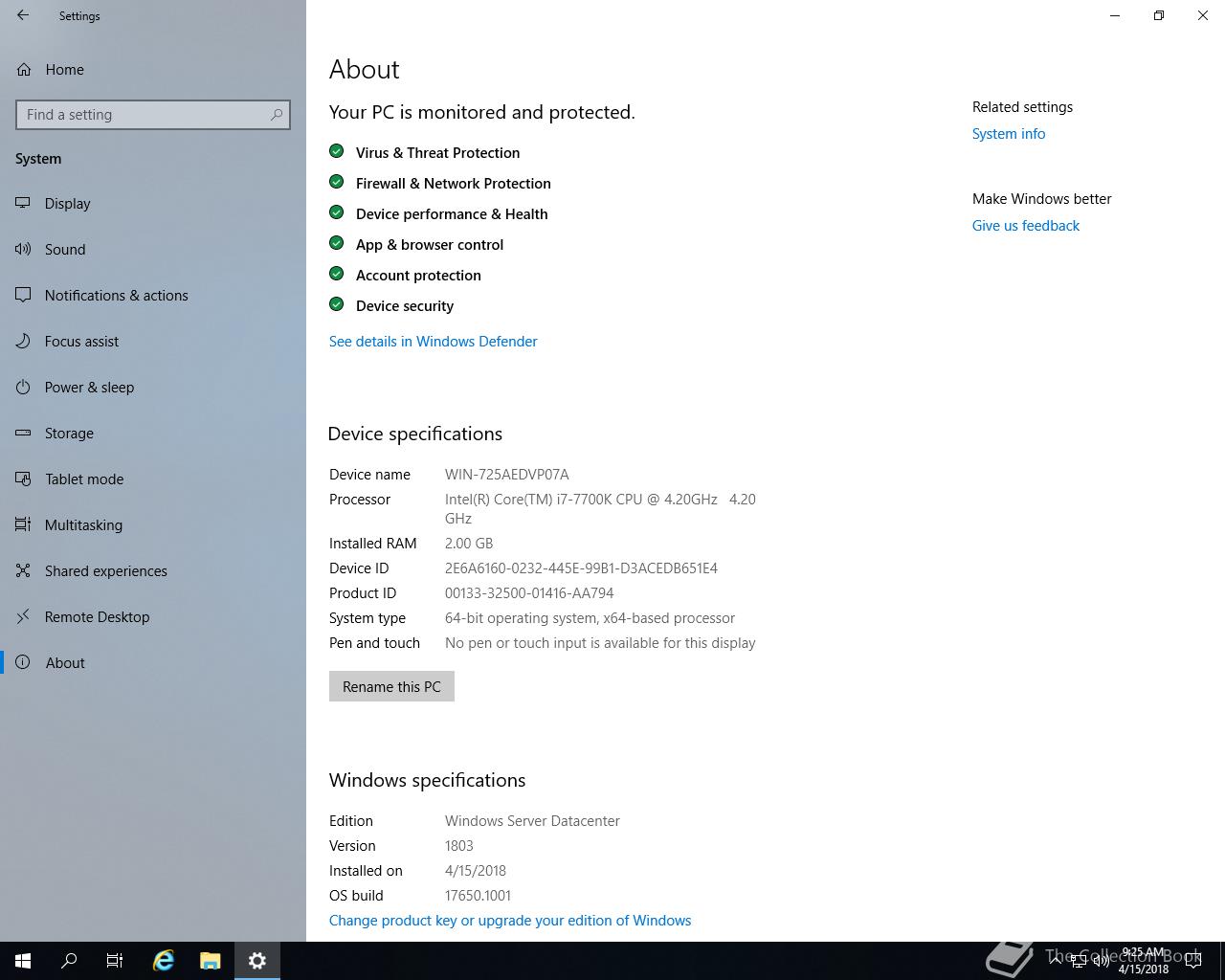The height and width of the screenshot is (980, 1225).
Task: Click green check beside App & browser control
Action: tap(336, 243)
